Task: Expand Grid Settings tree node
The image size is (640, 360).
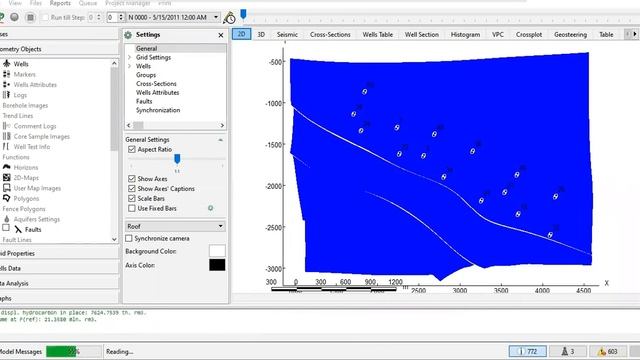Action: [130, 57]
